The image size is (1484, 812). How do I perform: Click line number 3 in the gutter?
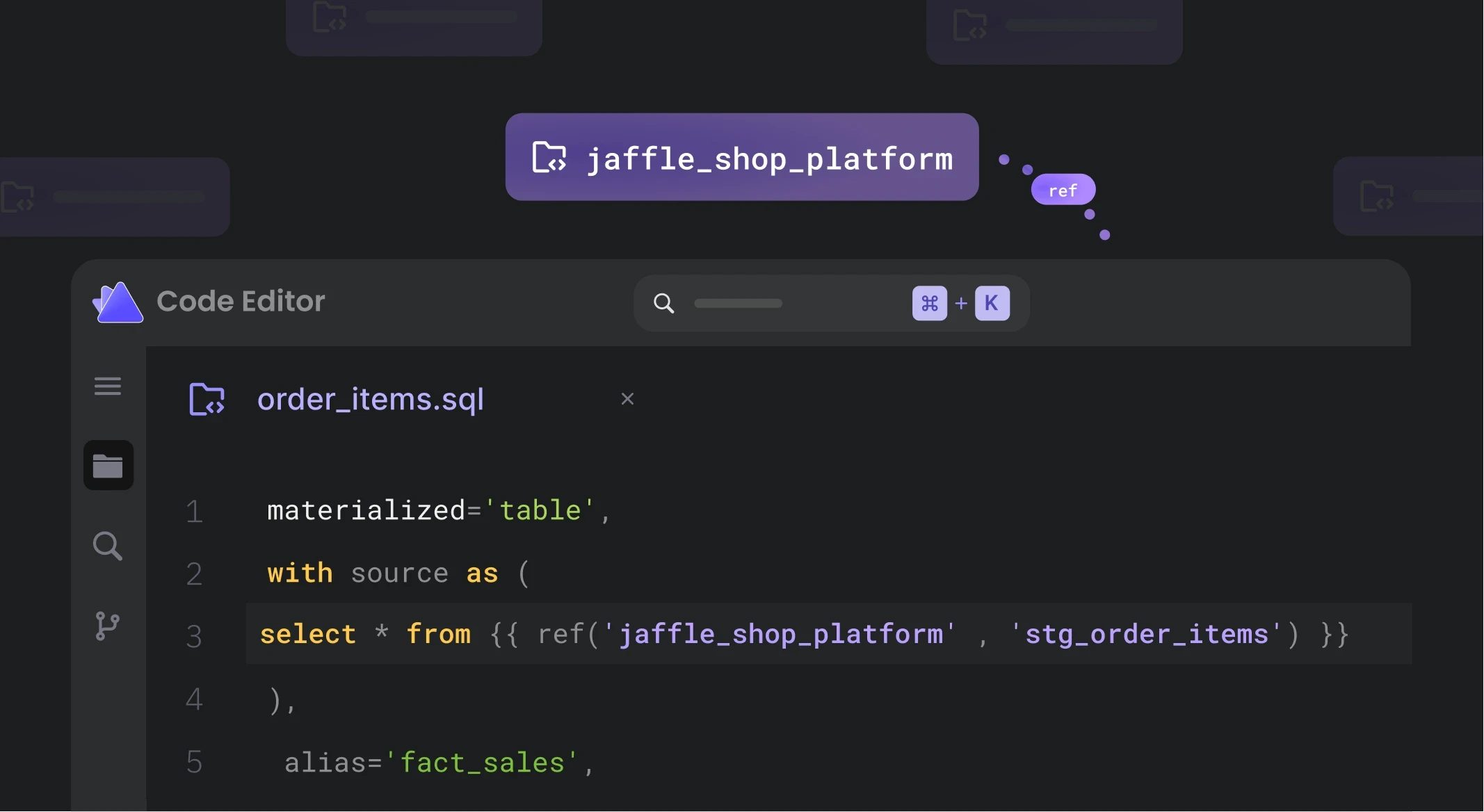pyautogui.click(x=194, y=636)
